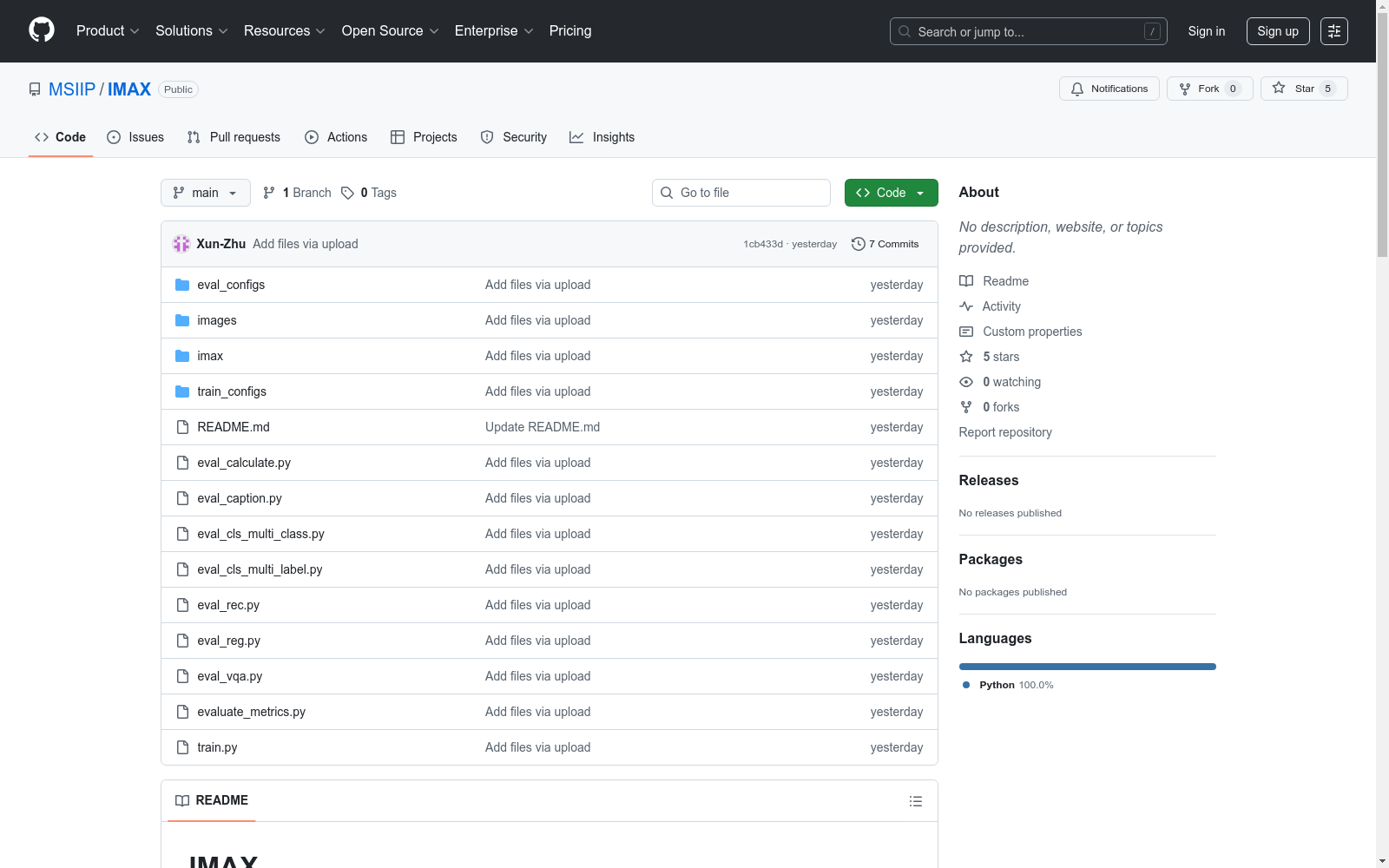Open the 1cb433d commit hash link
This screenshot has height=868, width=1389.
pyautogui.click(x=763, y=244)
